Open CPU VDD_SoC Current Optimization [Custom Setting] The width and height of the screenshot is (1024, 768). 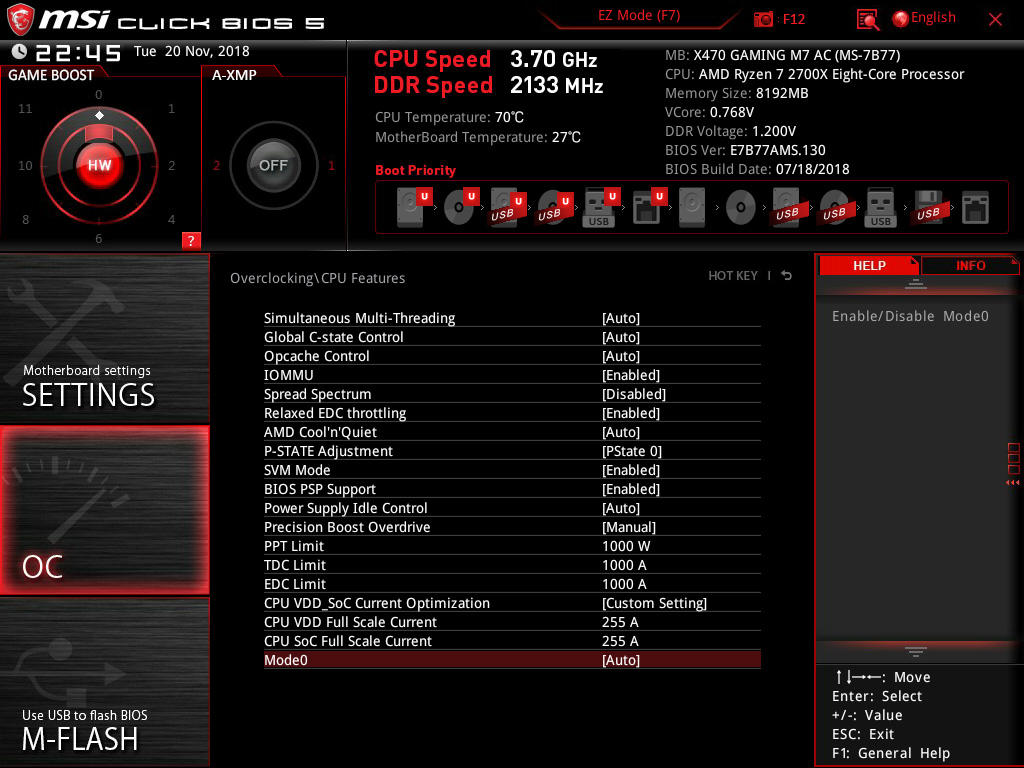click(x=654, y=603)
